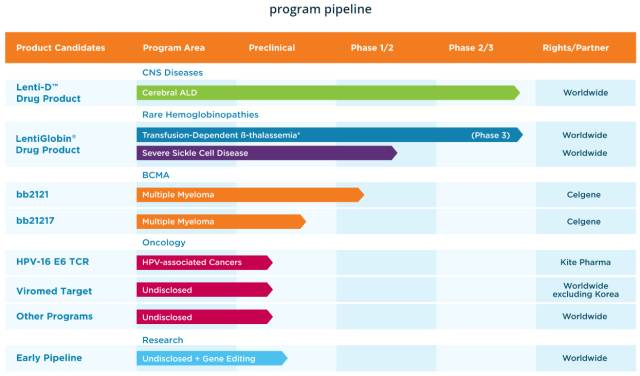
Task: Select the green Cerebral ALD bar
Action: click(328, 93)
